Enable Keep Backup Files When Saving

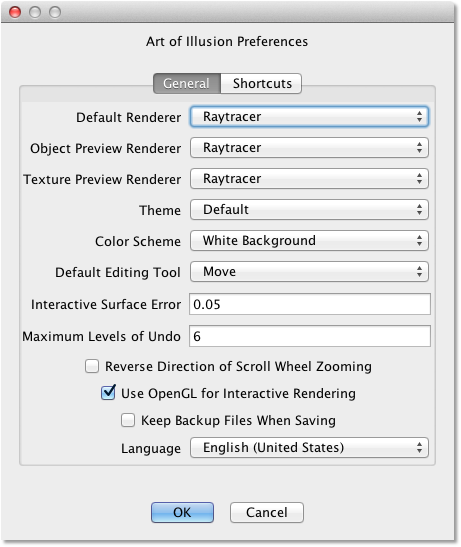(128, 420)
